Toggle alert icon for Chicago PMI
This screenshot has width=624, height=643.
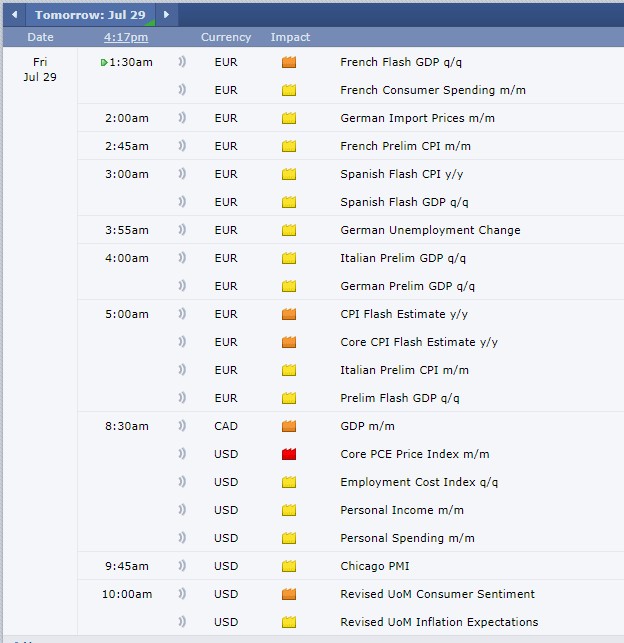click(x=183, y=566)
